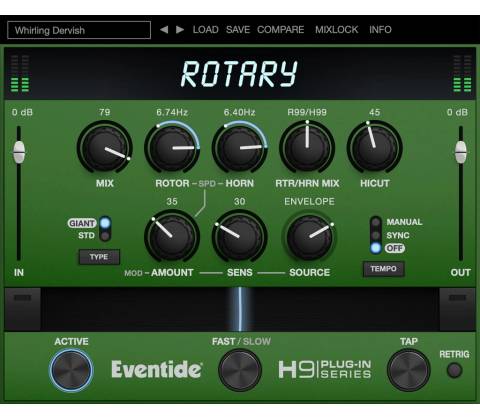Click the R99/H99 mix value
Image resolution: width=480 pixels, height=420 pixels.
point(307,112)
